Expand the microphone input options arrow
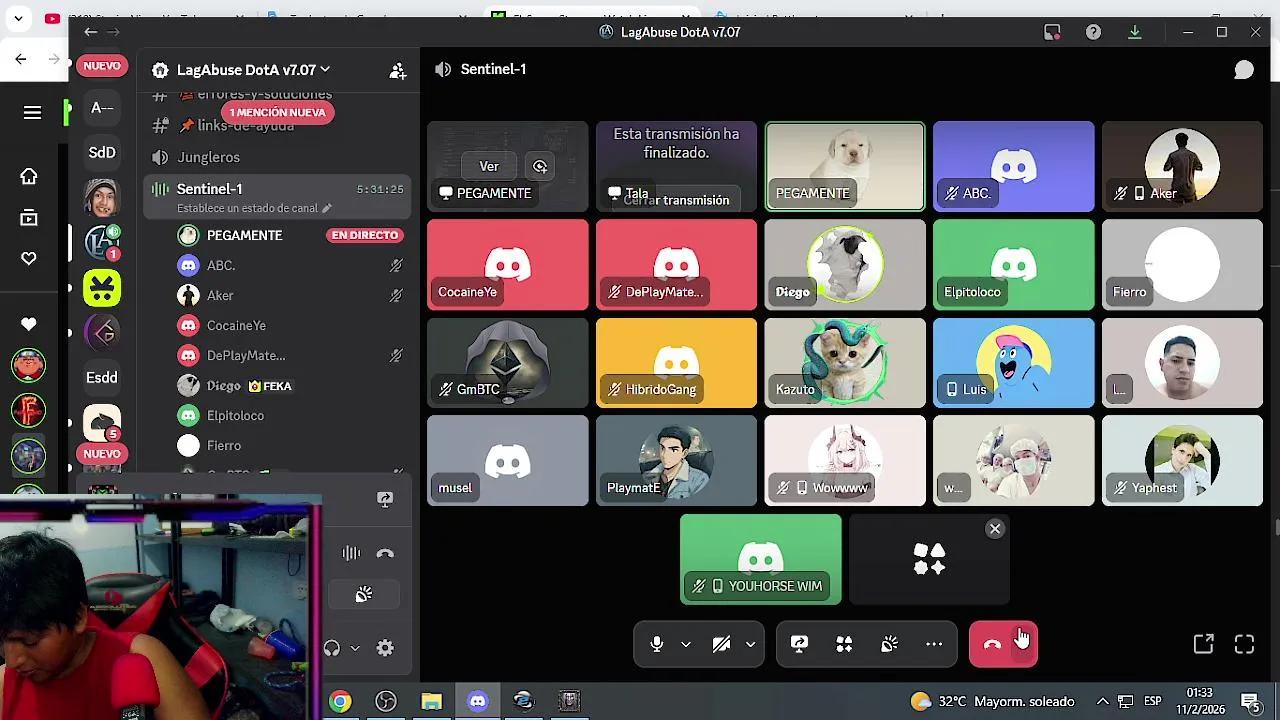The image size is (1280, 720). pyautogui.click(x=686, y=645)
